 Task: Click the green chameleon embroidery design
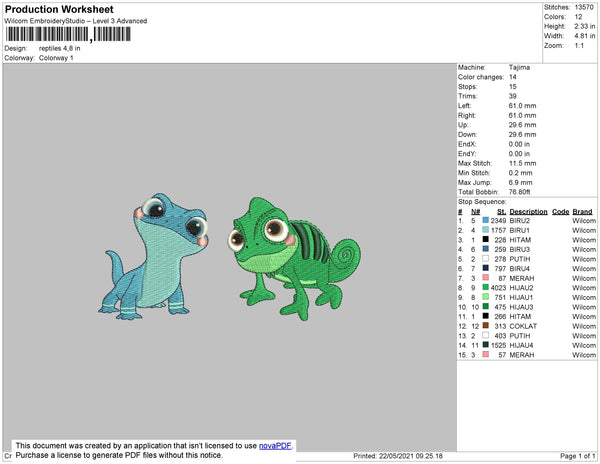point(294,259)
